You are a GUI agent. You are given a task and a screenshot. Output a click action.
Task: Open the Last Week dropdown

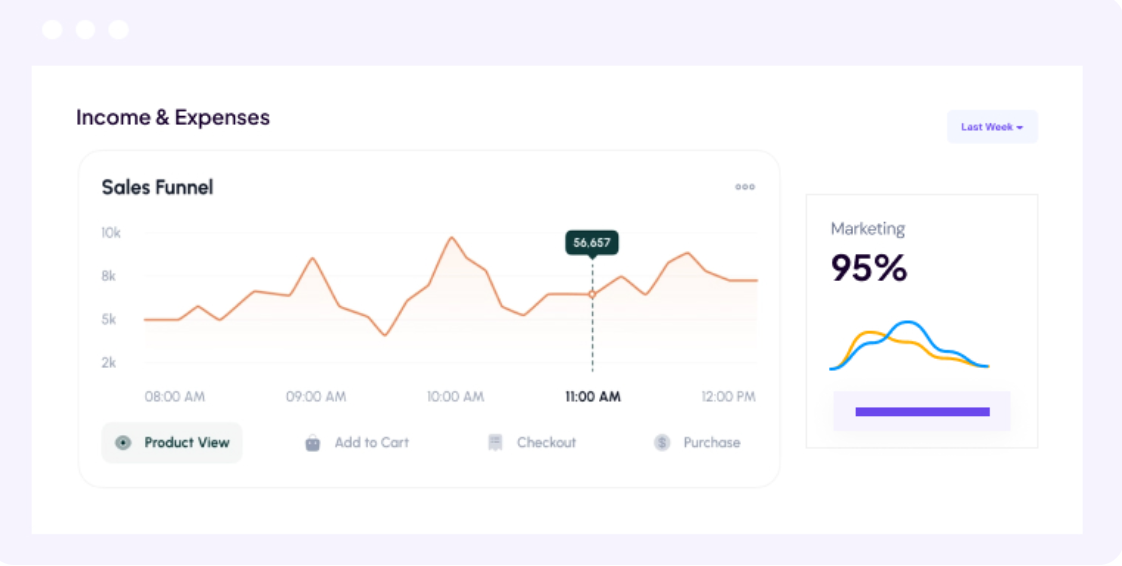tap(991, 127)
